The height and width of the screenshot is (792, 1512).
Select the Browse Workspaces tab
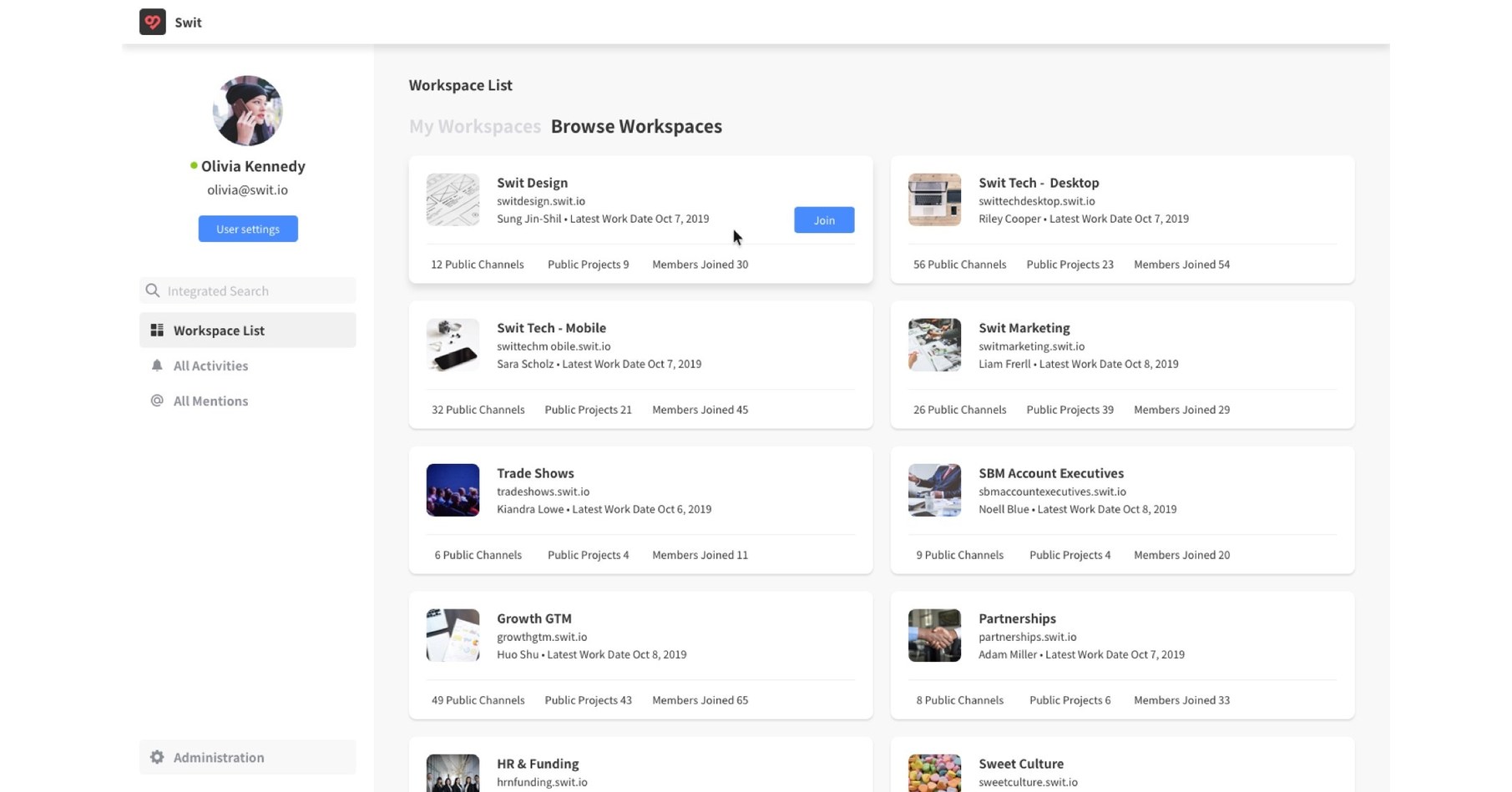pos(636,126)
